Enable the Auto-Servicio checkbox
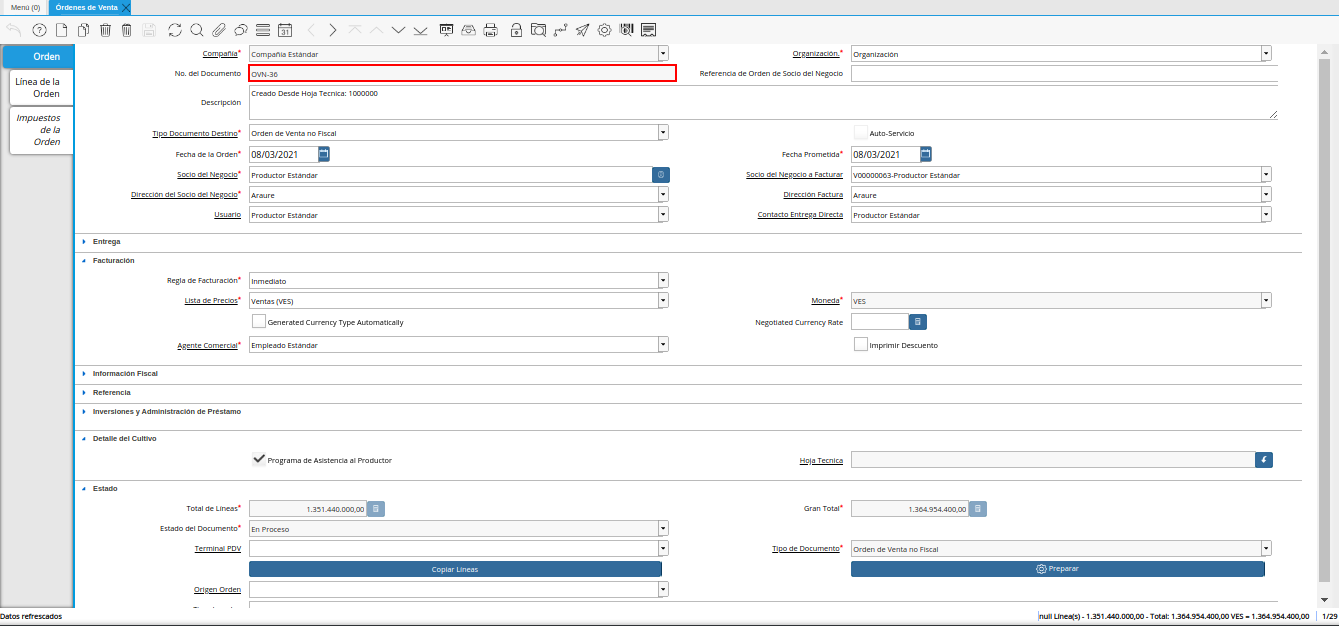This screenshot has height=626, width=1339. click(x=861, y=132)
